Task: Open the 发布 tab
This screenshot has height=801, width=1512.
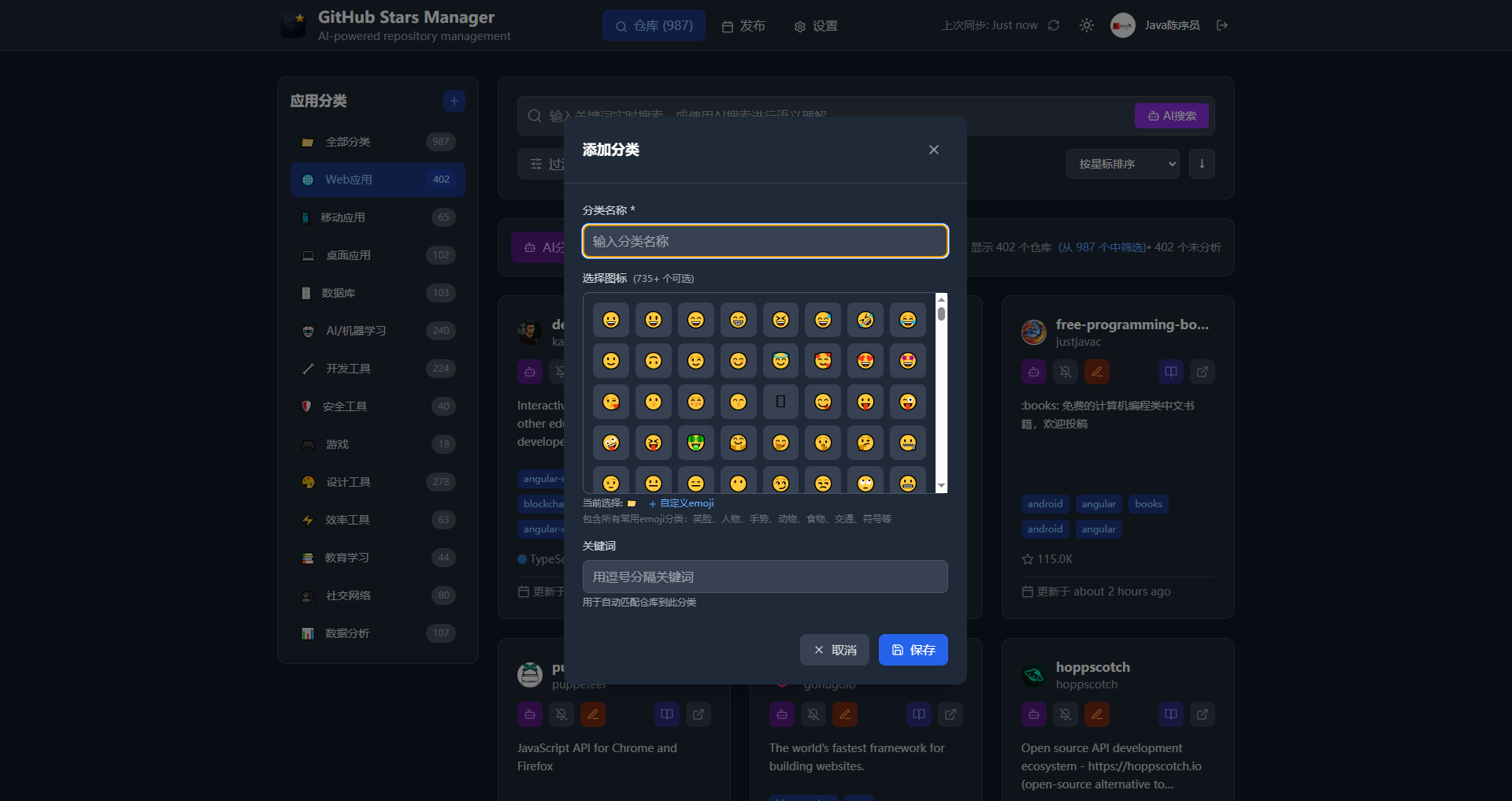Action: [743, 26]
